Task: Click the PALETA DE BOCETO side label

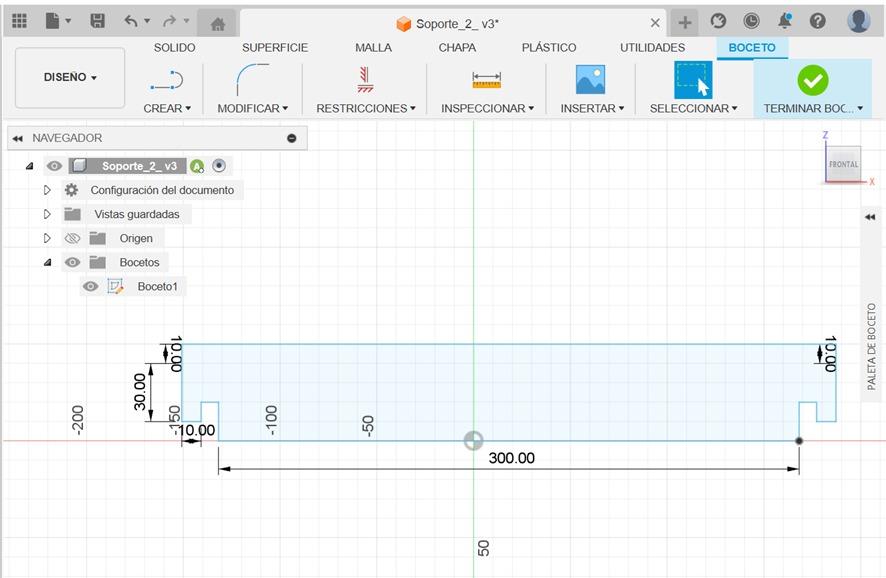Action: (x=871, y=347)
